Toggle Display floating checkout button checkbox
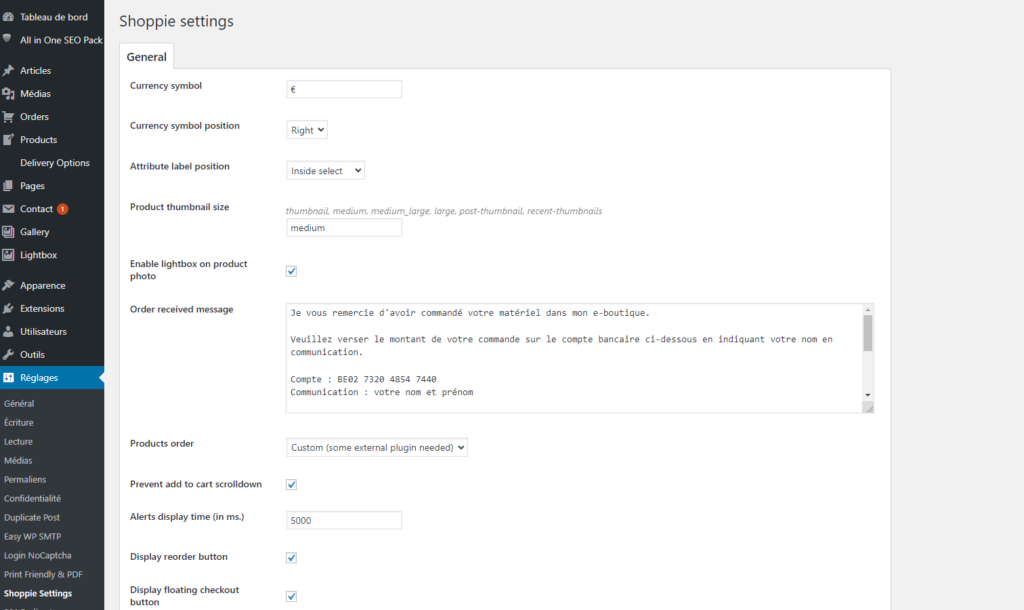1024x610 pixels. point(291,596)
